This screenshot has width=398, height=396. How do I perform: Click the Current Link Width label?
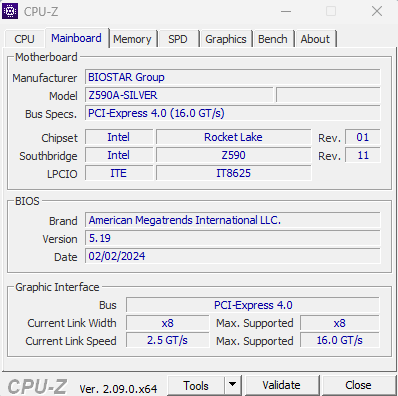click(72, 323)
